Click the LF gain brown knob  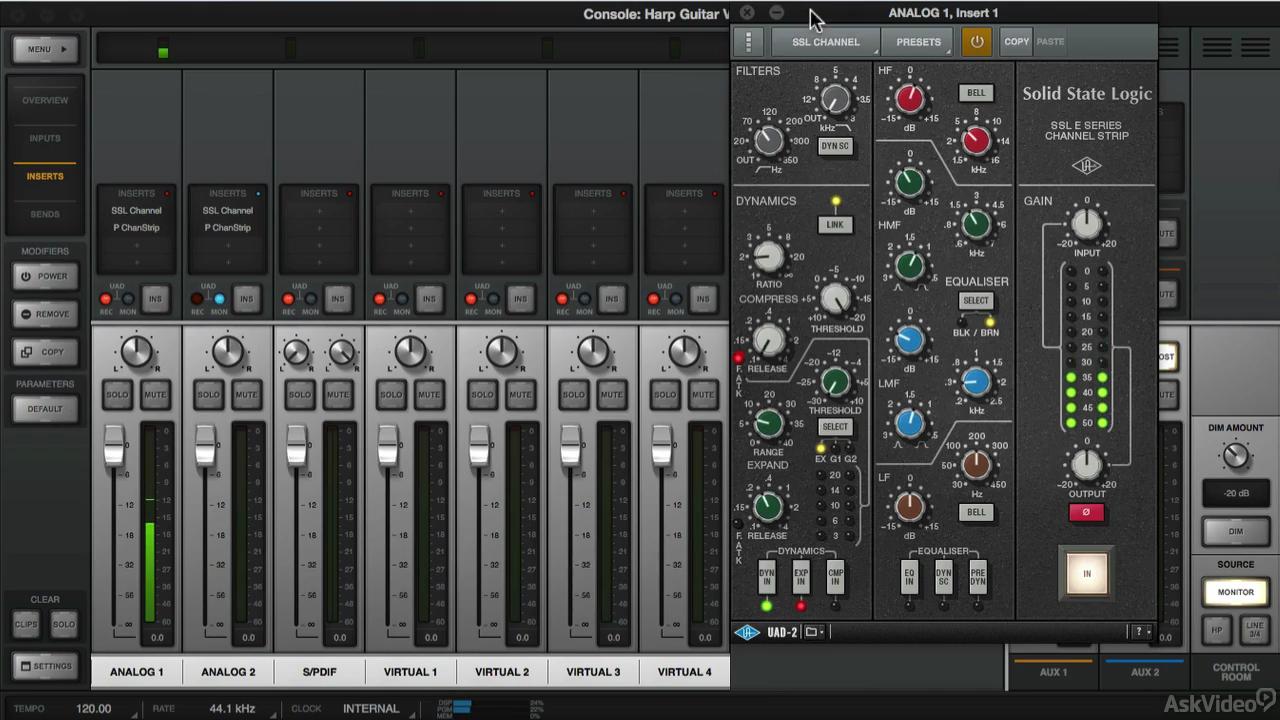point(909,507)
